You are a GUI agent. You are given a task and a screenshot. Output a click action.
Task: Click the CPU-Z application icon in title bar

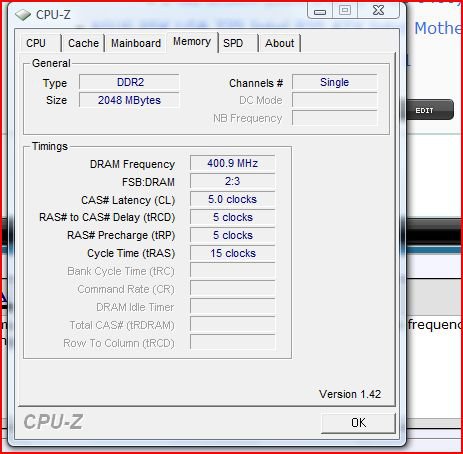point(23,15)
